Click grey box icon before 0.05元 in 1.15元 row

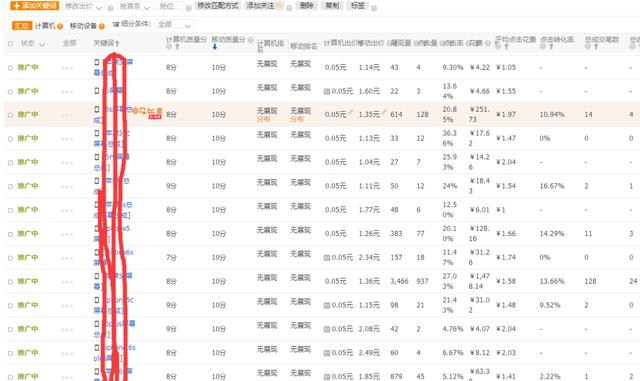327,305
